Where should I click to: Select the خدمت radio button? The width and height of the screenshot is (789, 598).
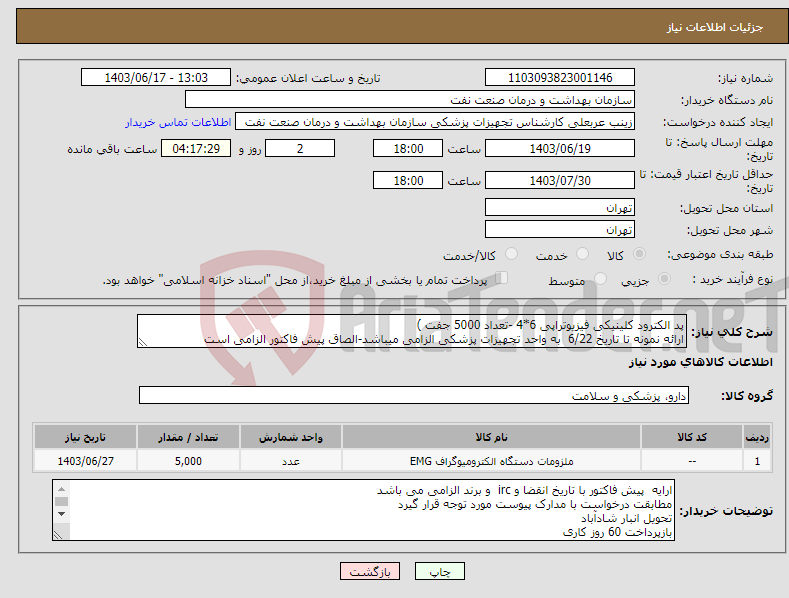(582, 254)
